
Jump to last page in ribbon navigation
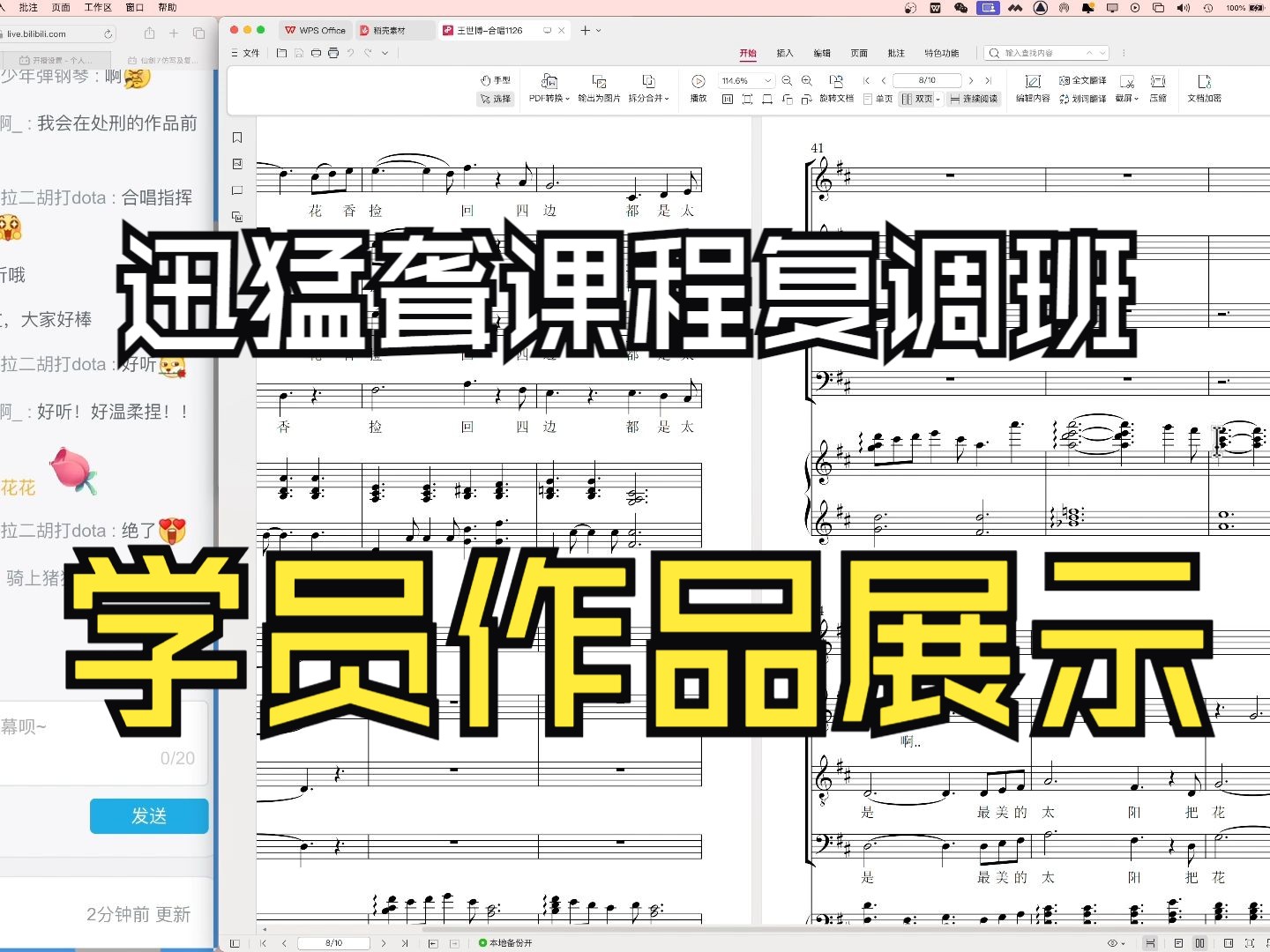(988, 80)
